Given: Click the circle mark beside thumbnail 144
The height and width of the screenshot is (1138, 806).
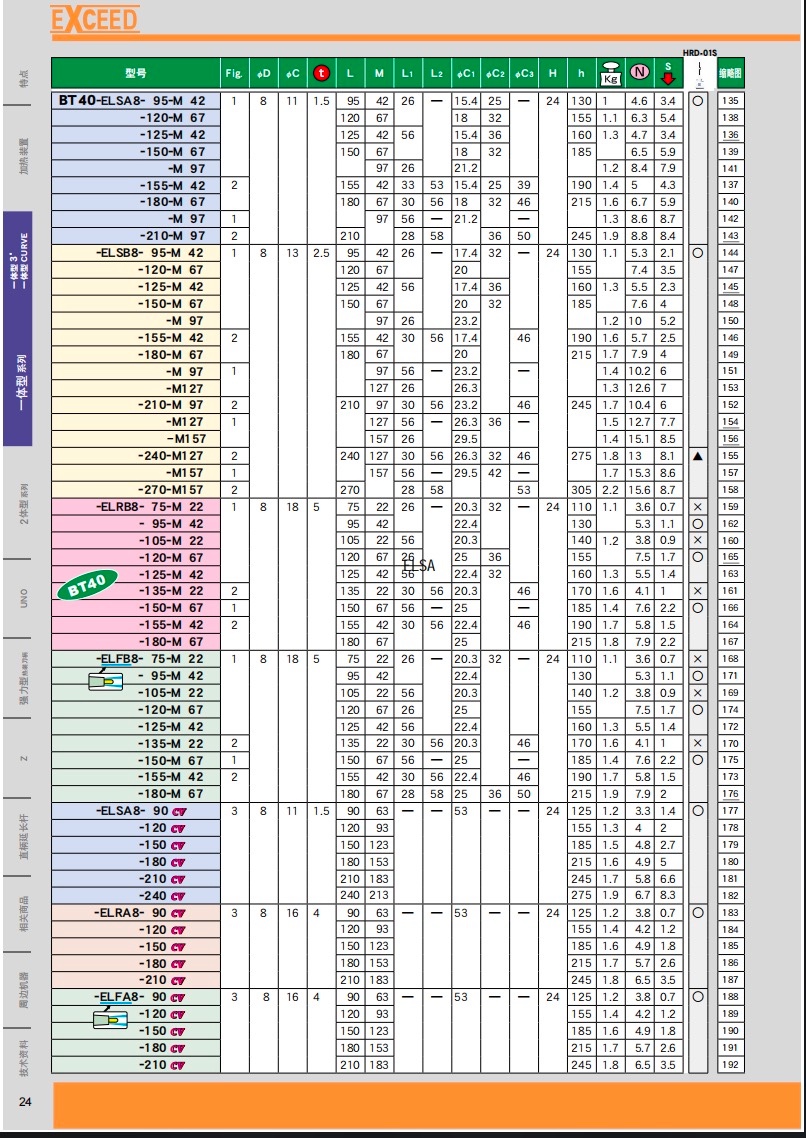Looking at the screenshot, I should (x=697, y=253).
